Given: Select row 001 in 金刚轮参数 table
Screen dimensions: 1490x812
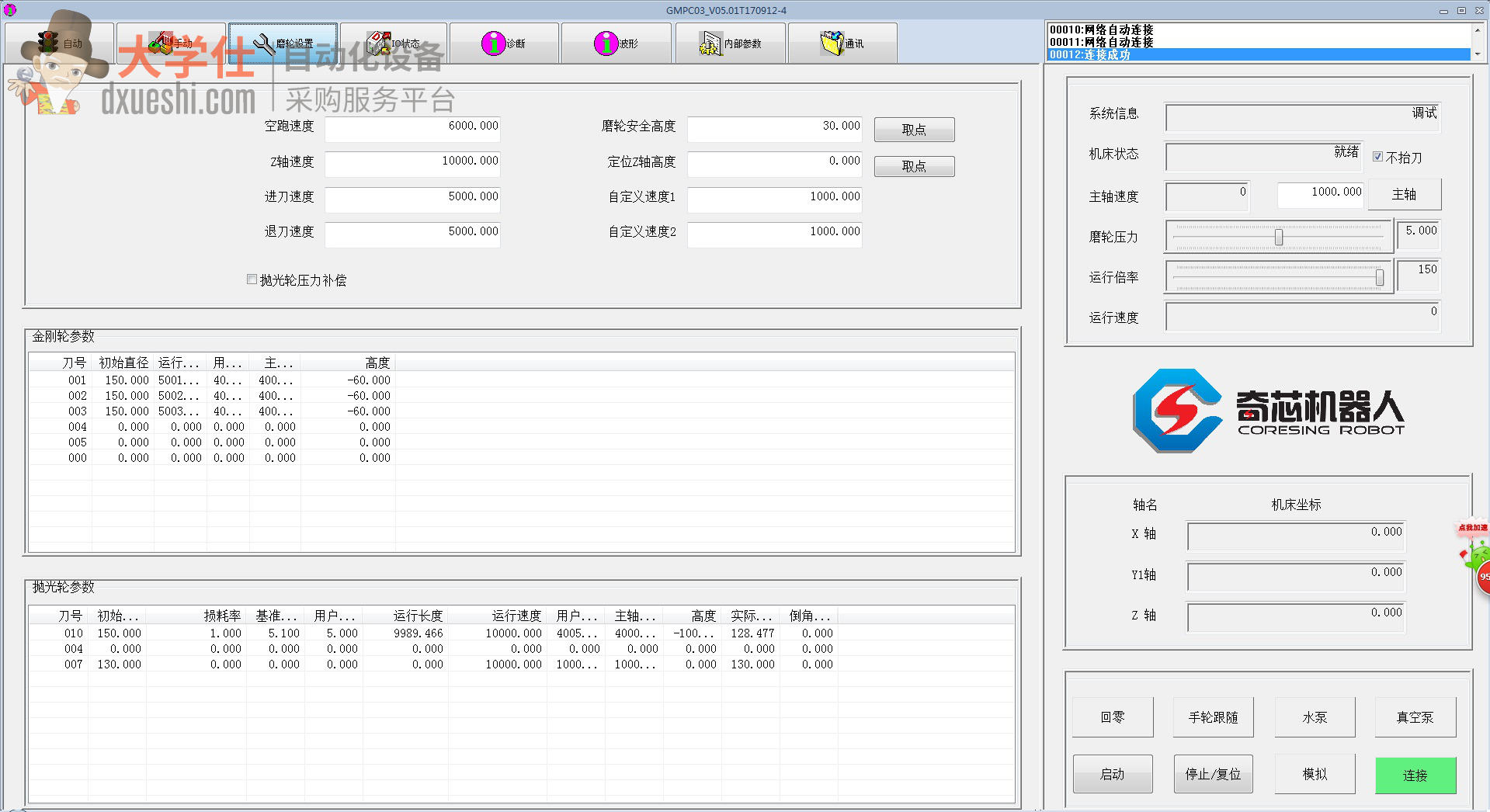Looking at the screenshot, I should [522, 380].
